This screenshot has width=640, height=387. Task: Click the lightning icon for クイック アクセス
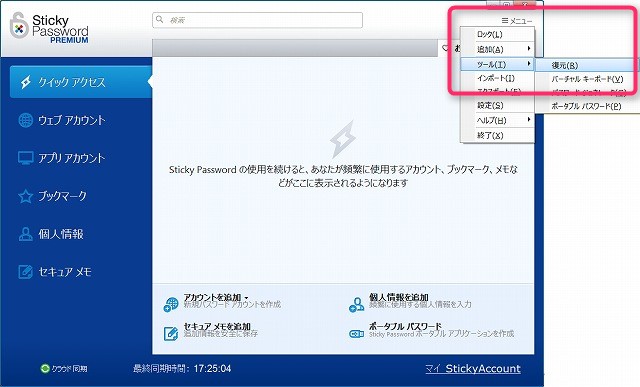(x=26, y=82)
